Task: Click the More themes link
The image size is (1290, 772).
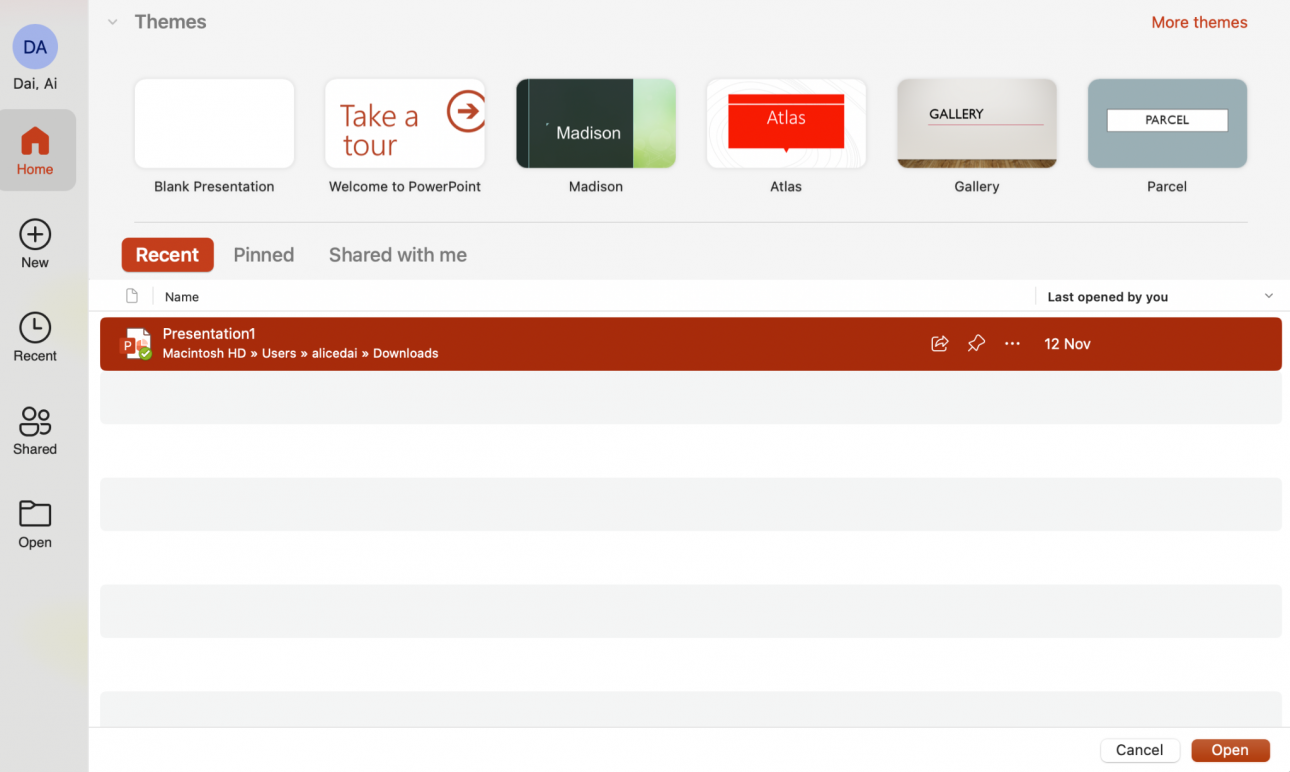Action: (x=1199, y=22)
